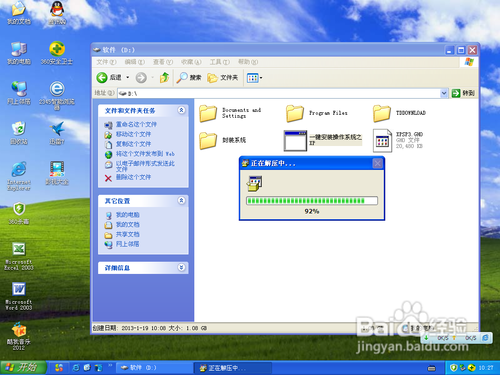Image resolution: width=500 pixels, height=375 pixels.
Task: Open the 工具 (Tools) menu
Action: [x=219, y=62]
